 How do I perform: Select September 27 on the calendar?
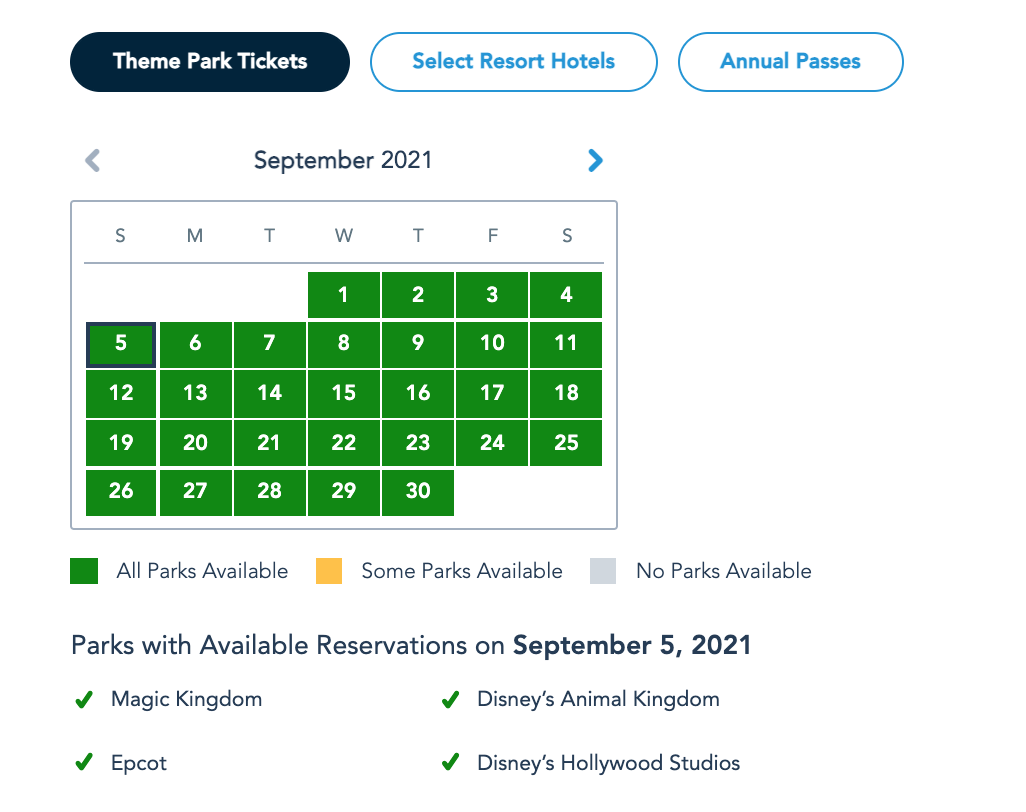pos(195,491)
